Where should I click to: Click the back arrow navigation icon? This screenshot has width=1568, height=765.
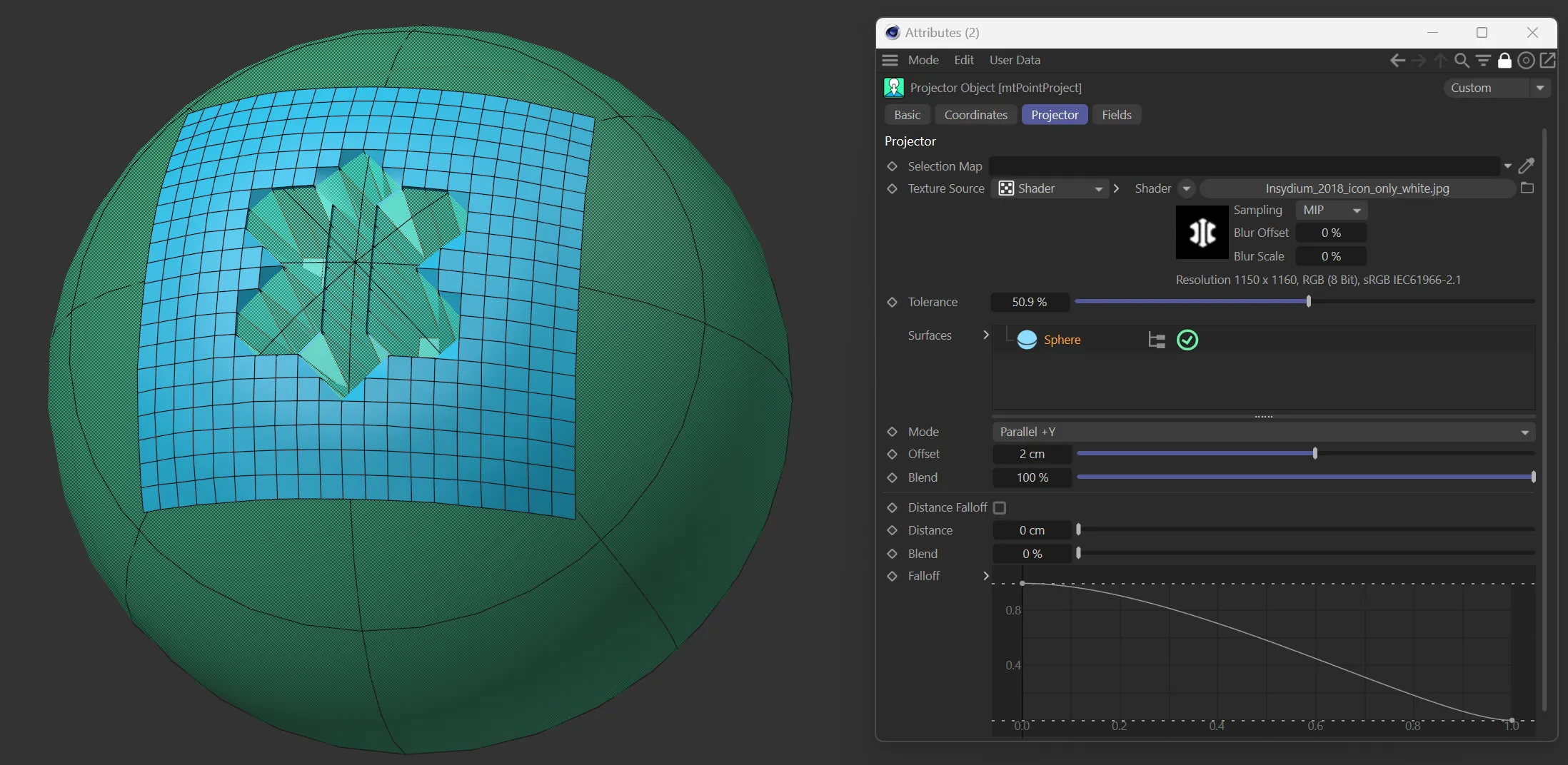[1397, 61]
